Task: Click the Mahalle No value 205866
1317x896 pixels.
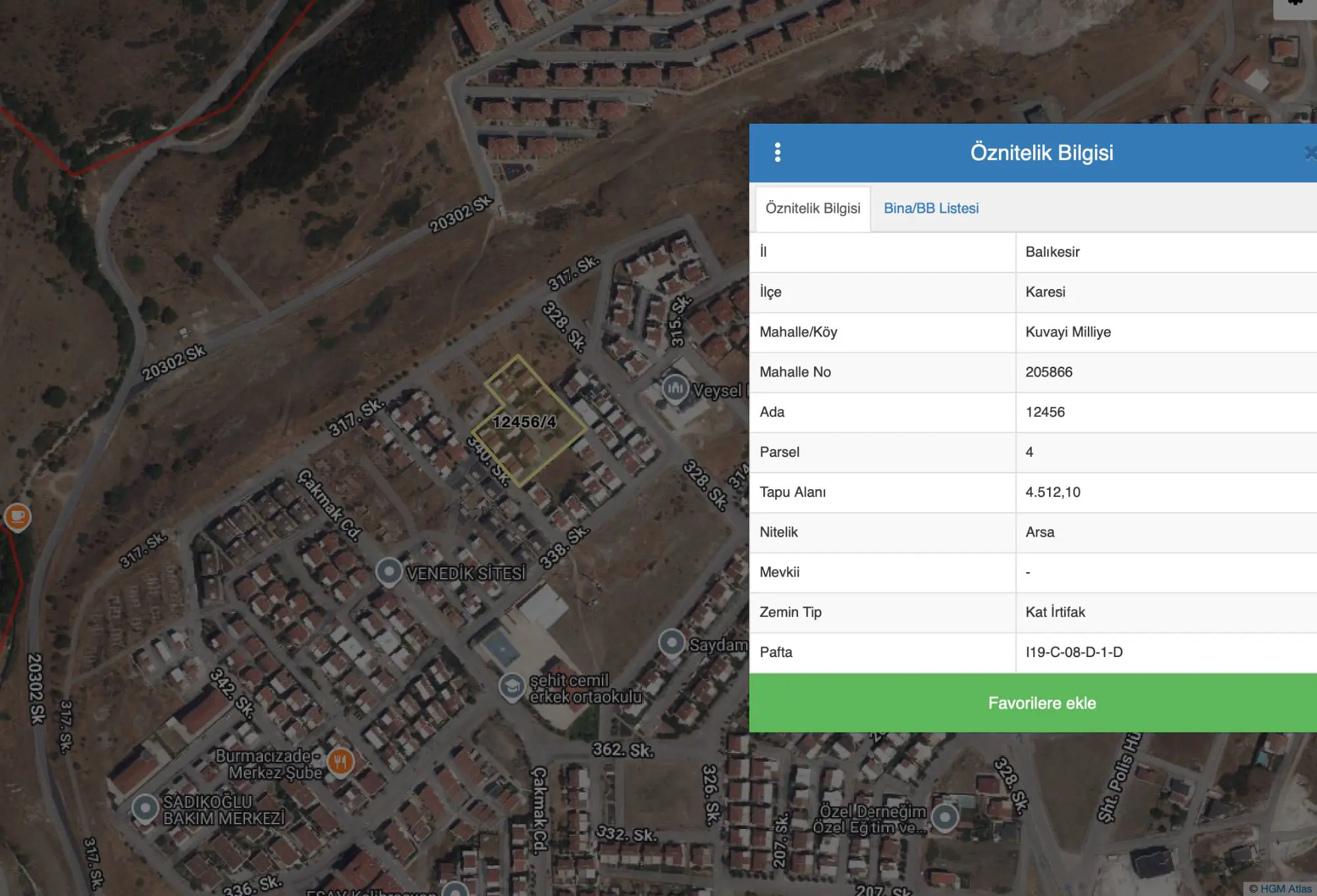Action: [1049, 372]
